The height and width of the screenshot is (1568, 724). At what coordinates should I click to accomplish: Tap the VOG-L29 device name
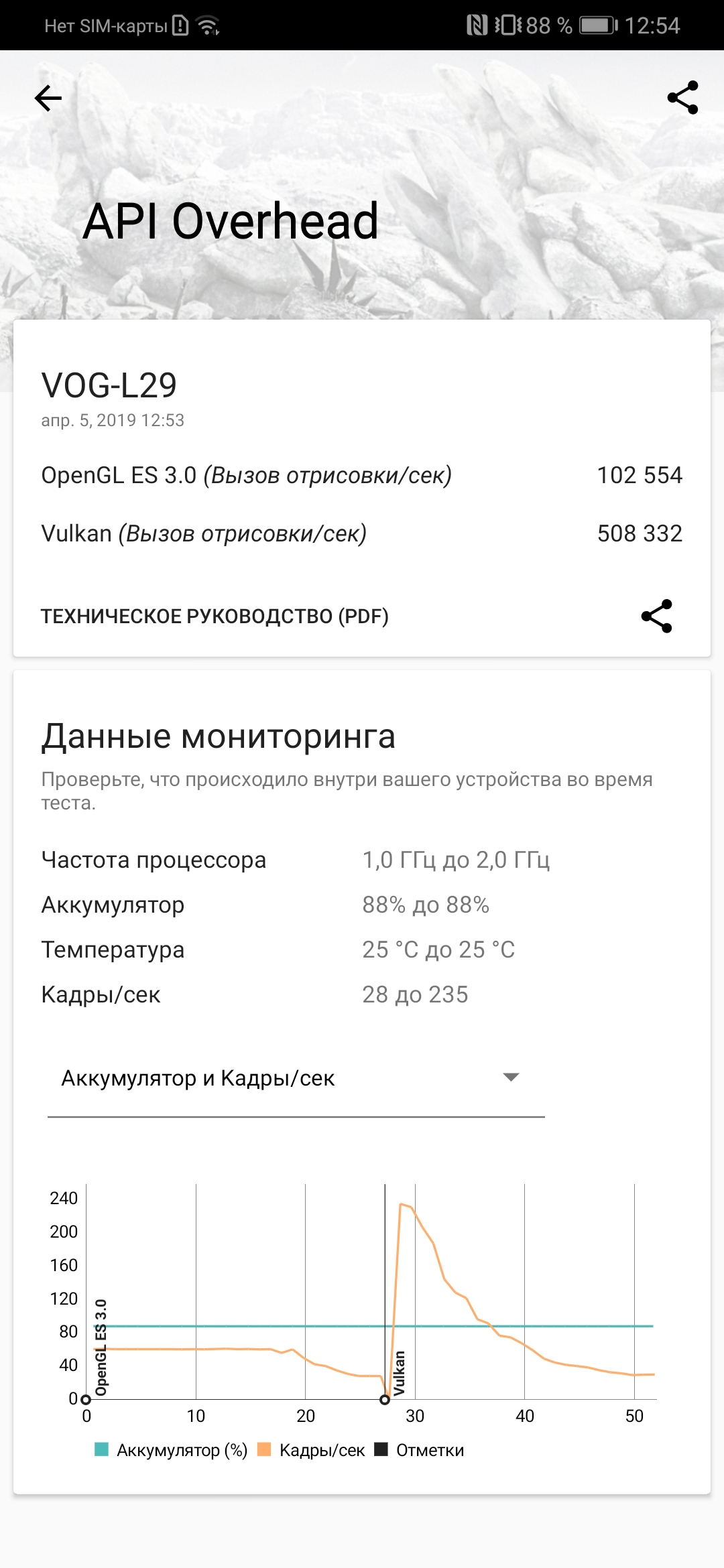109,385
